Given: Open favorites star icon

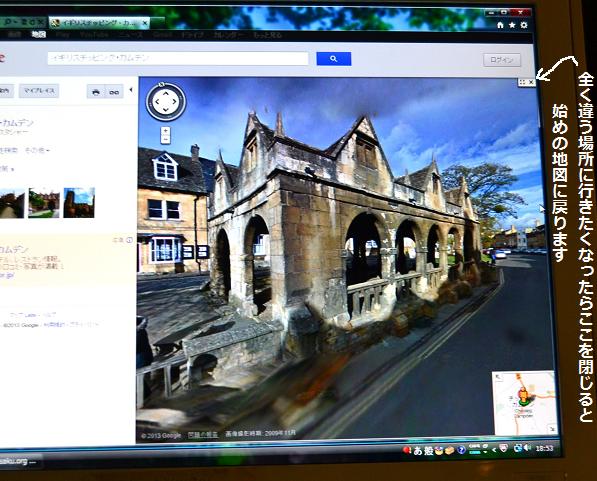Looking at the screenshot, I should pyautogui.click(x=512, y=25).
